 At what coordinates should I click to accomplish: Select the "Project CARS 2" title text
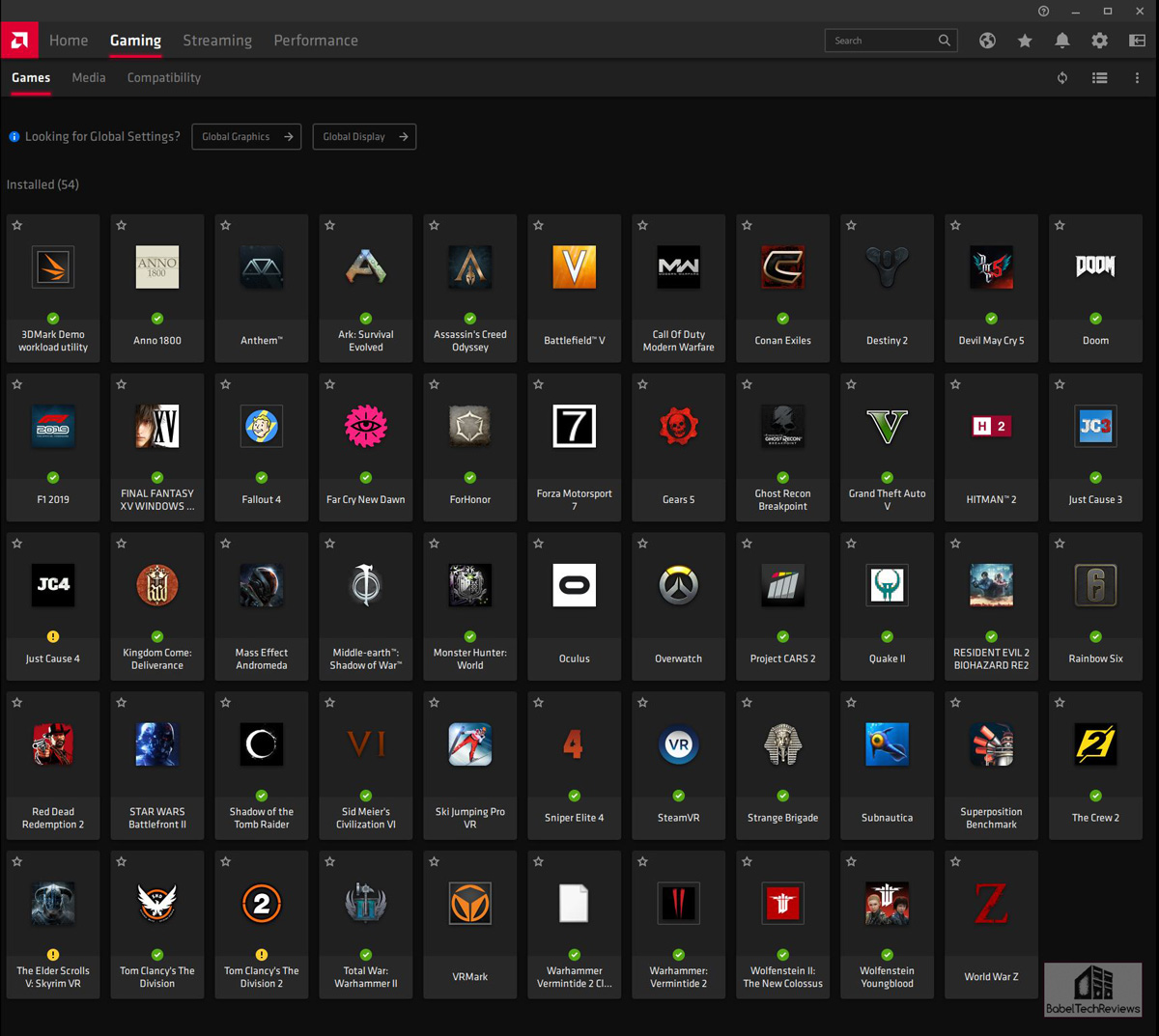(782, 658)
